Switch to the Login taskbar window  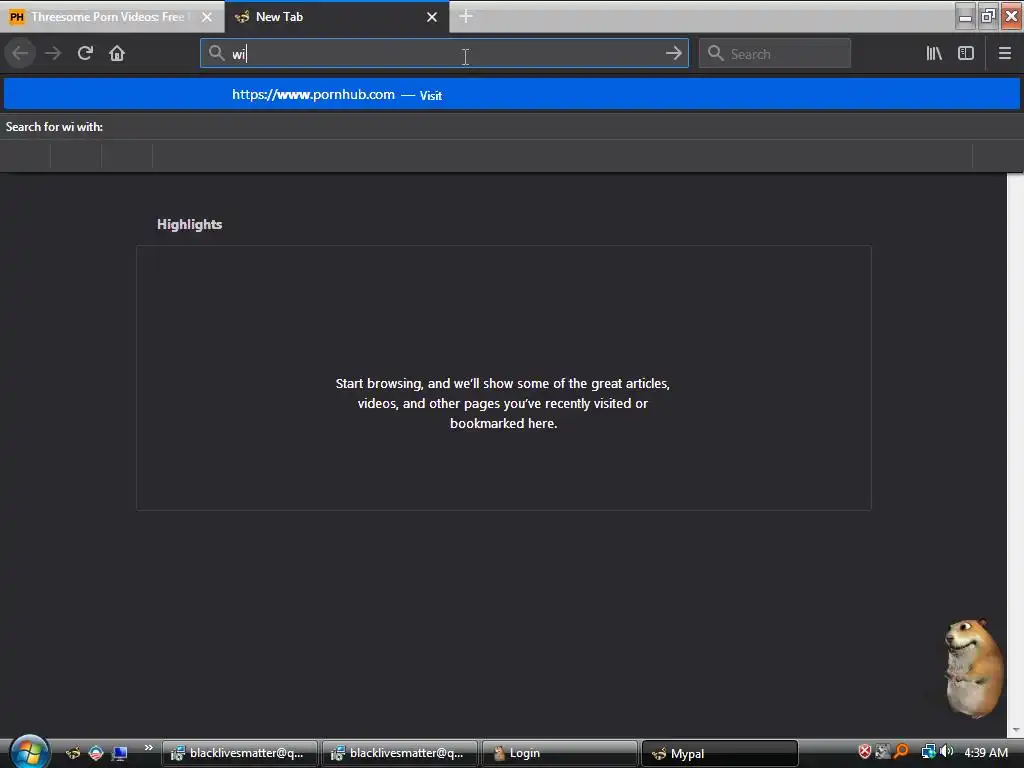click(x=559, y=753)
